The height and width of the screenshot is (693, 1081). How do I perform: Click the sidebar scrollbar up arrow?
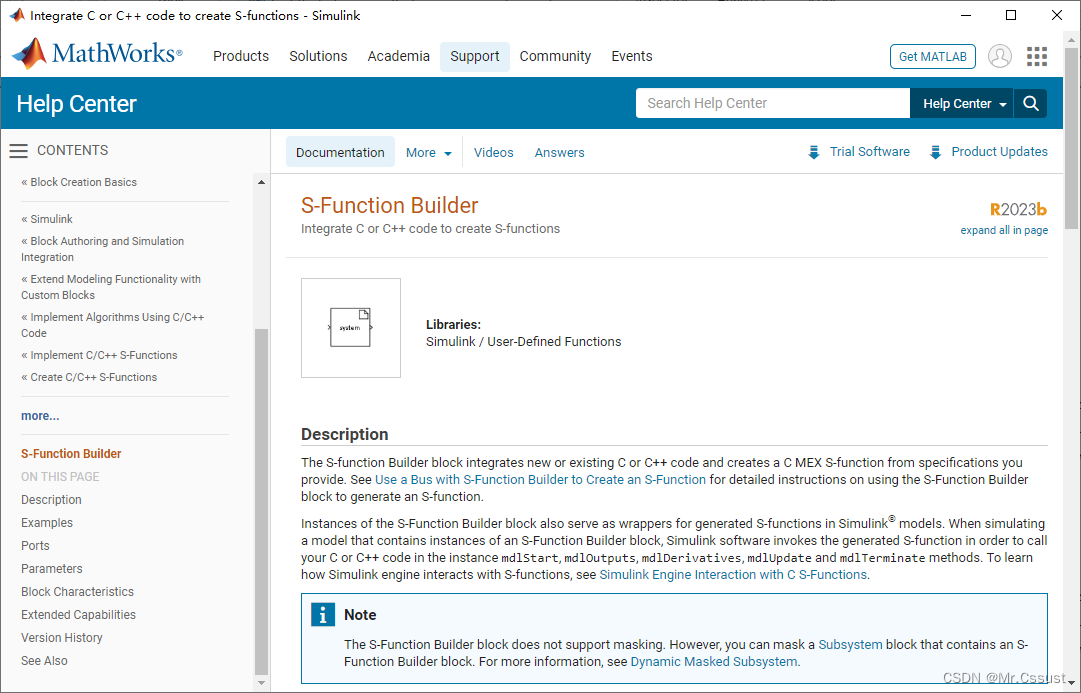[261, 182]
